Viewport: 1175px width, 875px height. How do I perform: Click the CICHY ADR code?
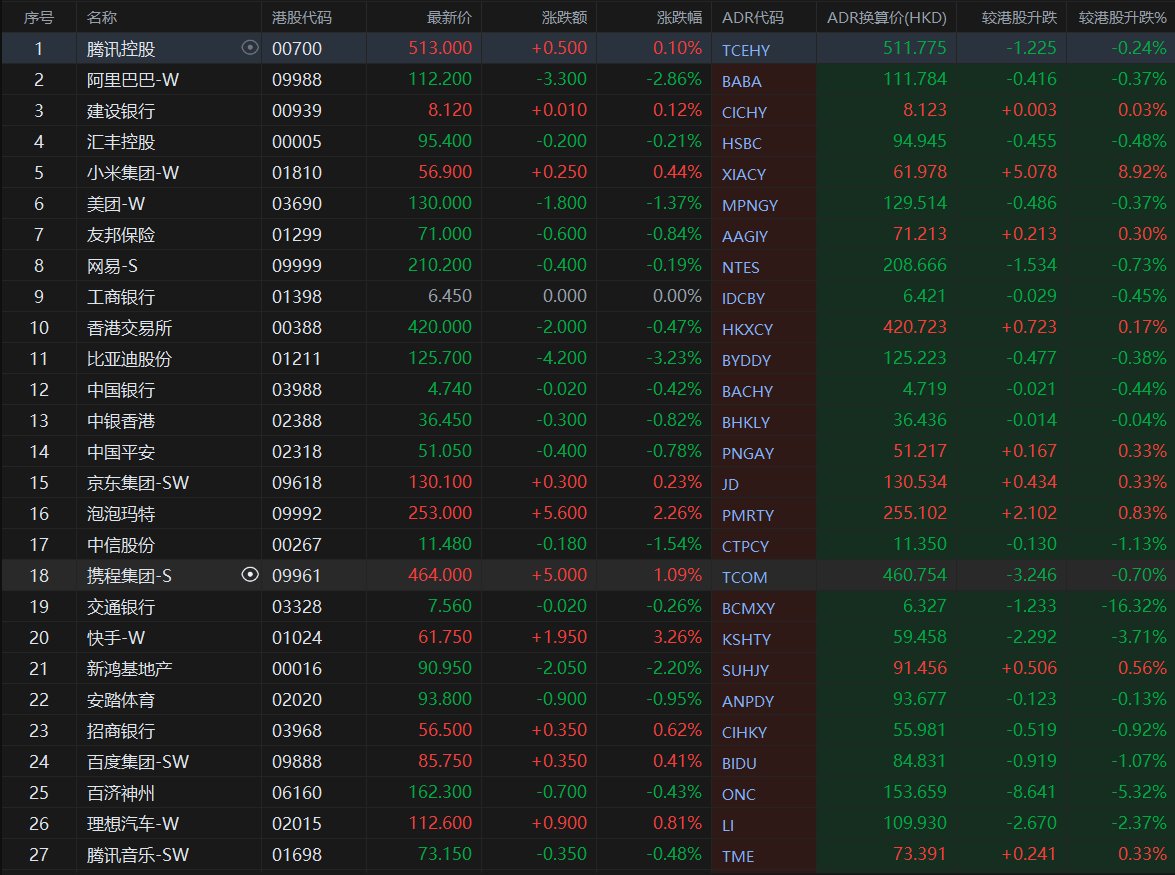[744, 112]
